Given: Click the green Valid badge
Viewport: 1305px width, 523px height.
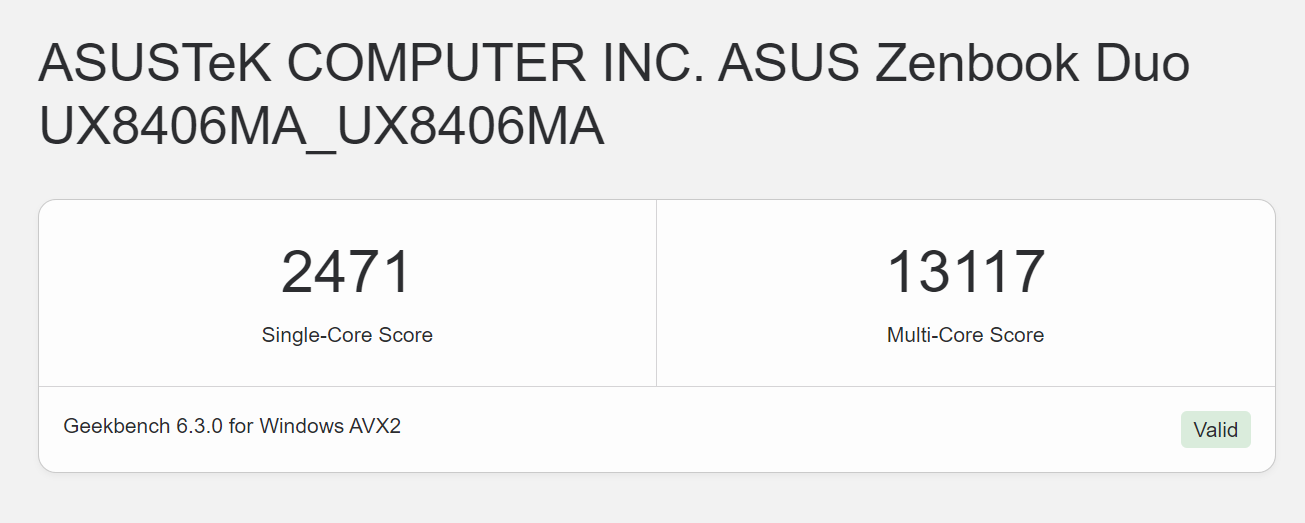Looking at the screenshot, I should [1215, 430].
